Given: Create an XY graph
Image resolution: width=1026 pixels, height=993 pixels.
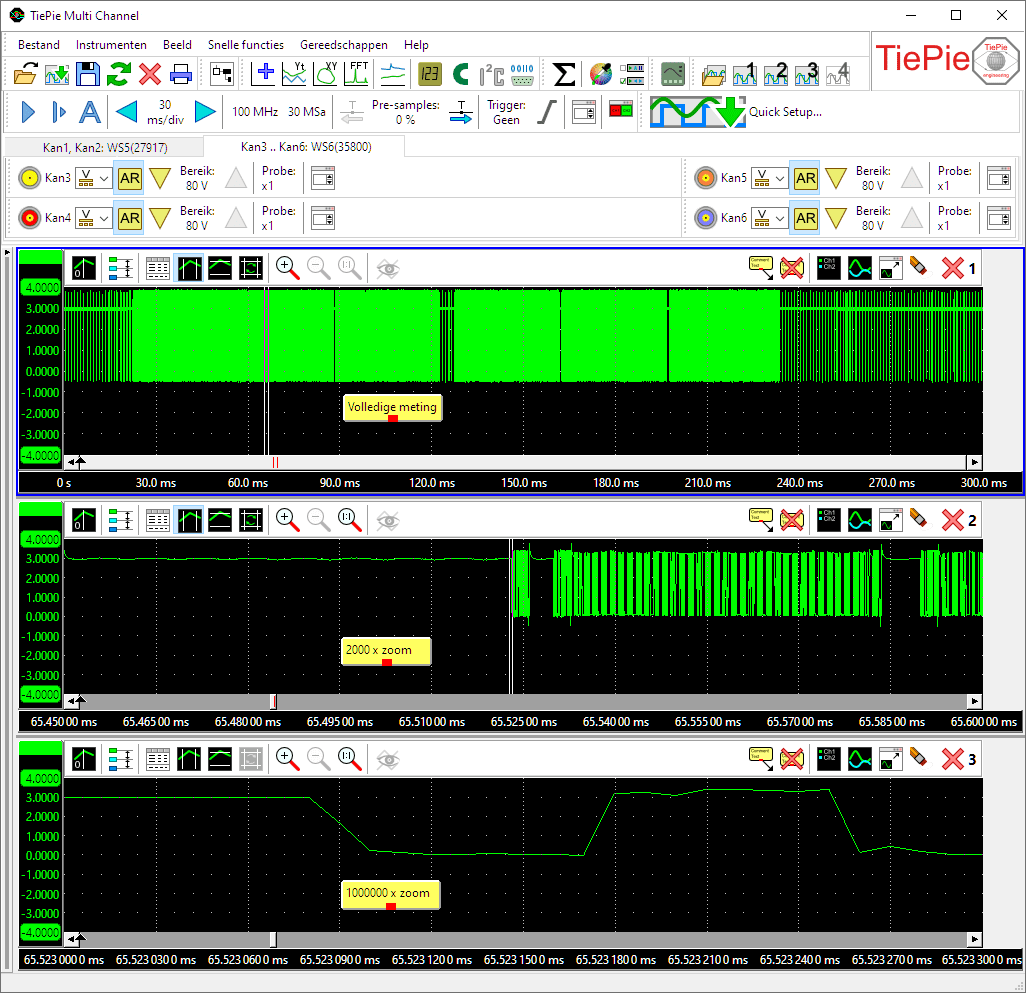Looking at the screenshot, I should coord(327,74).
